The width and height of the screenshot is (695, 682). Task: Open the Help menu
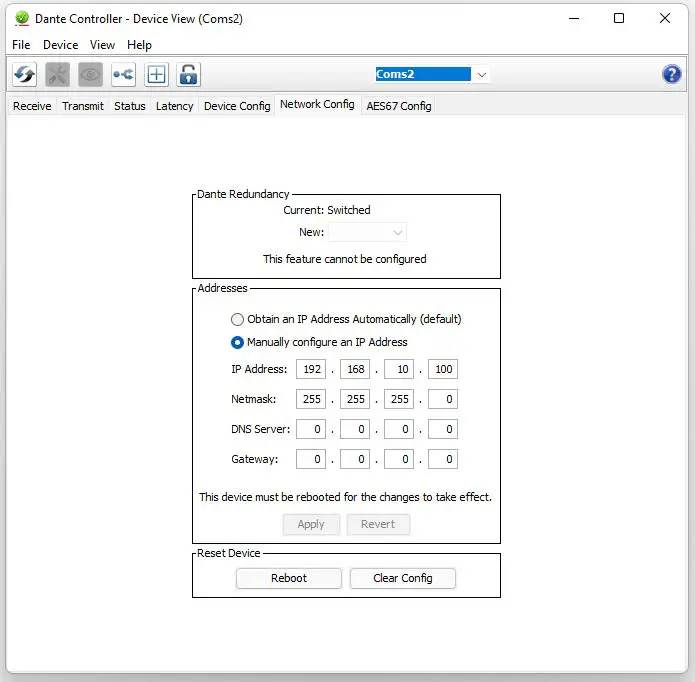click(x=139, y=45)
